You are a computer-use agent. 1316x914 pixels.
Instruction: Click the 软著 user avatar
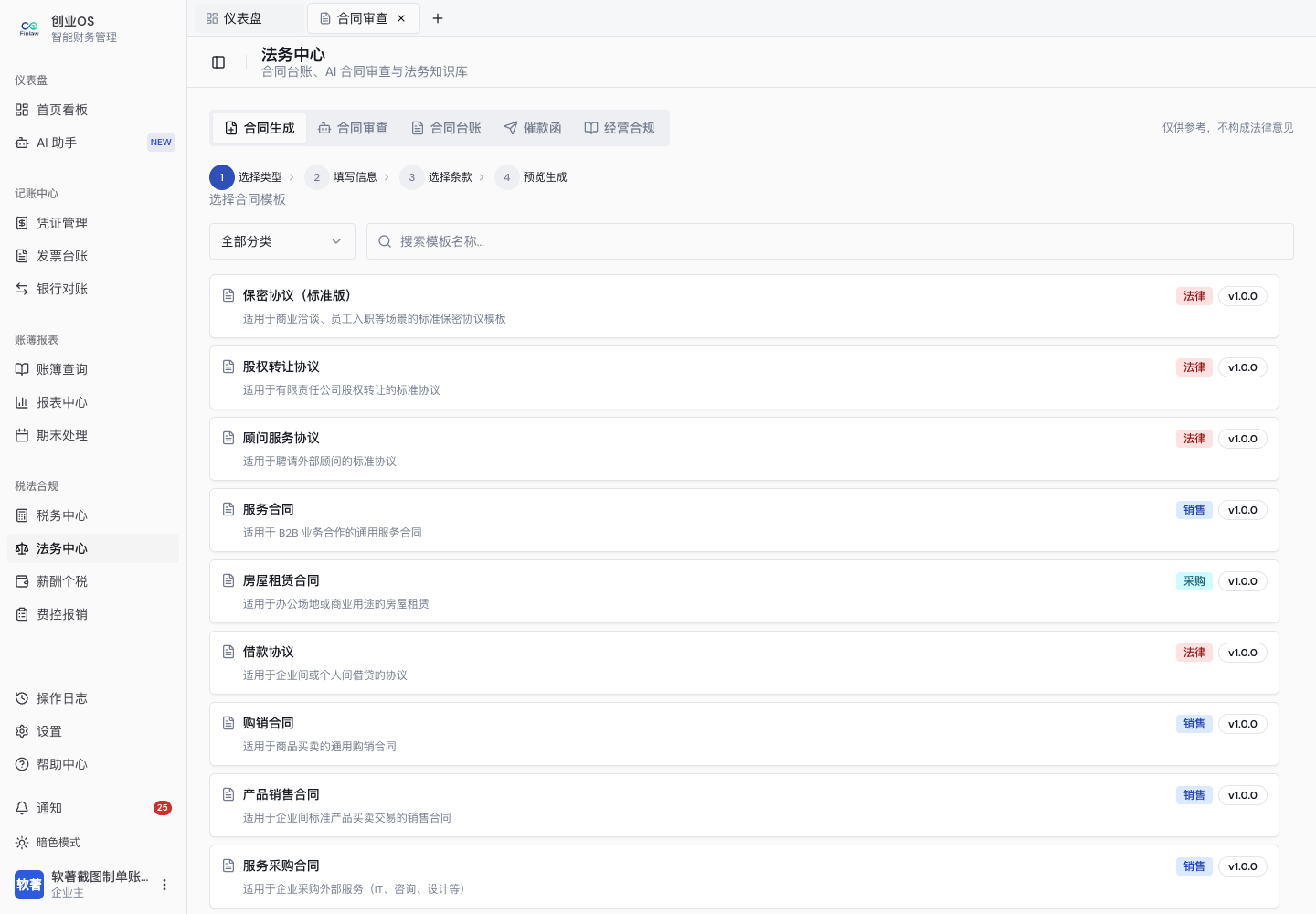(29, 885)
